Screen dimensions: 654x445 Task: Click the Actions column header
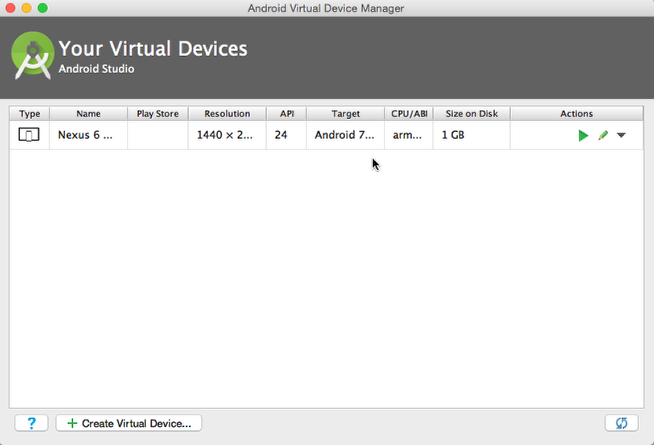click(x=577, y=113)
